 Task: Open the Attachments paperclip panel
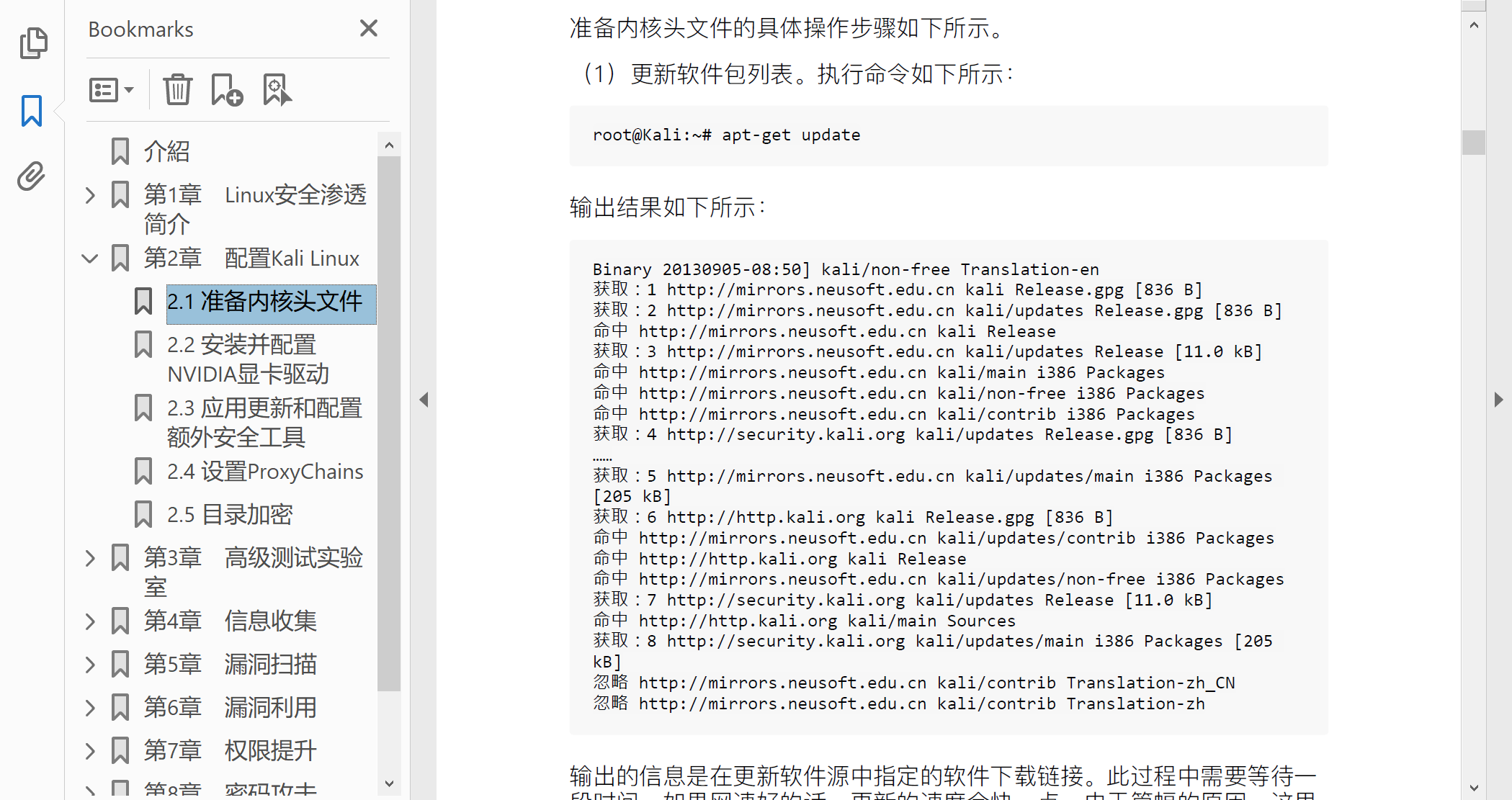tap(32, 176)
